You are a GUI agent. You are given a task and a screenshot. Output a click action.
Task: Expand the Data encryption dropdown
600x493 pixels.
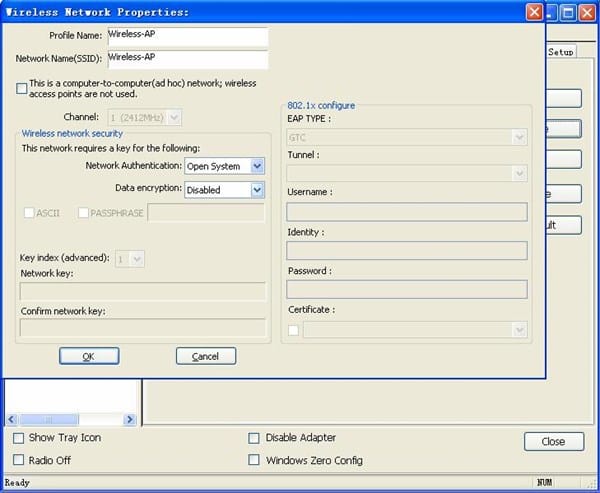coord(257,189)
